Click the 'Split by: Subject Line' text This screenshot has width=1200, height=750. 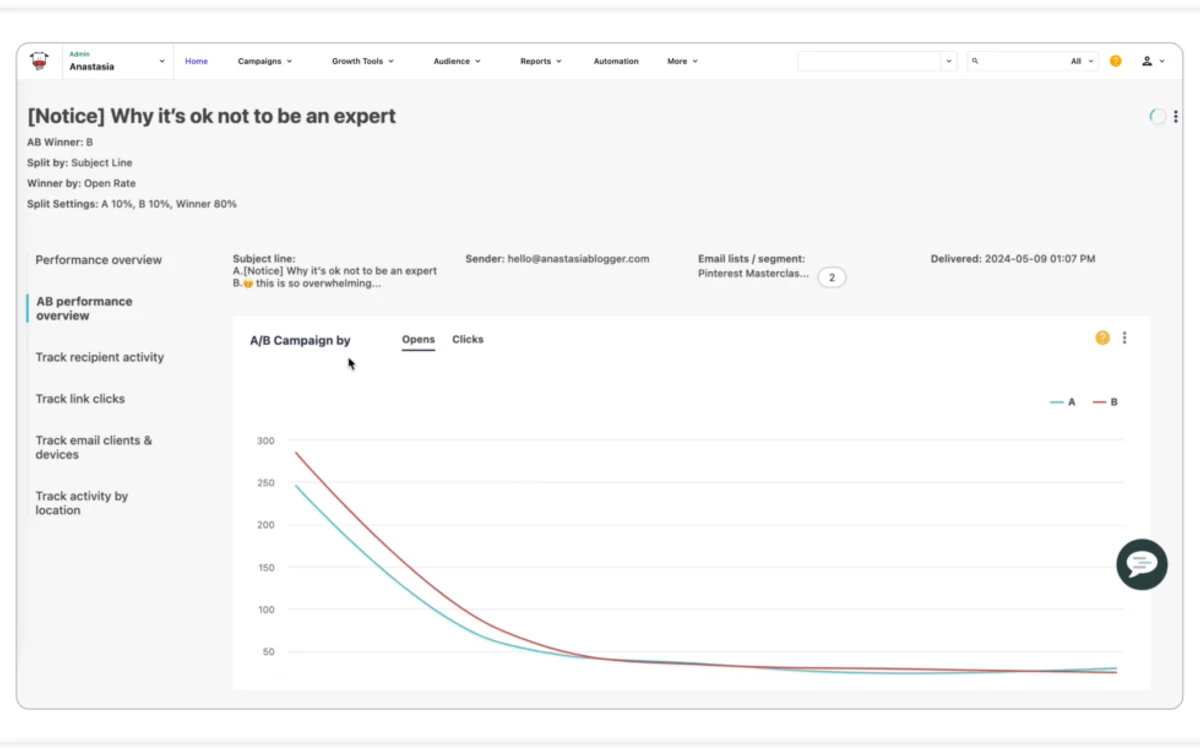coord(79,163)
